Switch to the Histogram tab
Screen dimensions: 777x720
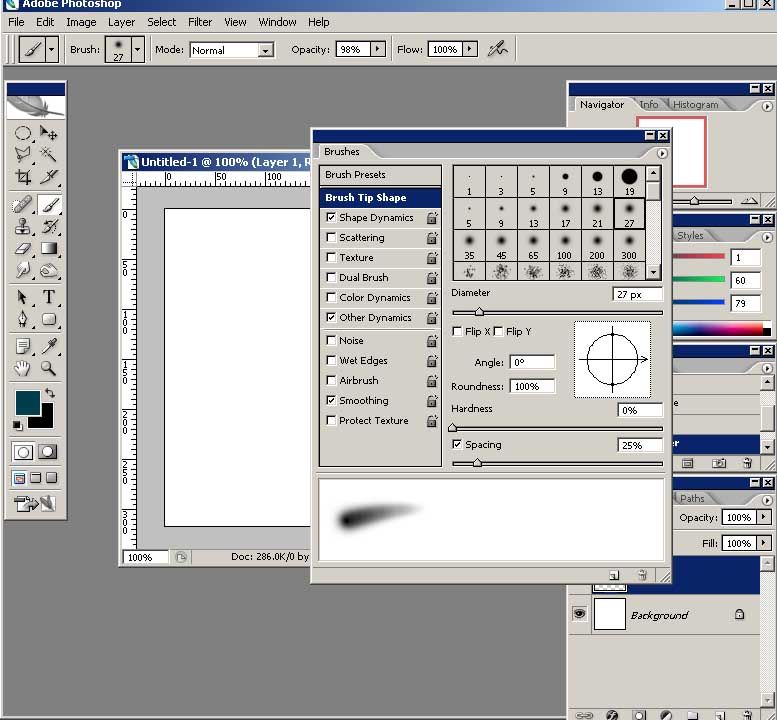coord(695,105)
